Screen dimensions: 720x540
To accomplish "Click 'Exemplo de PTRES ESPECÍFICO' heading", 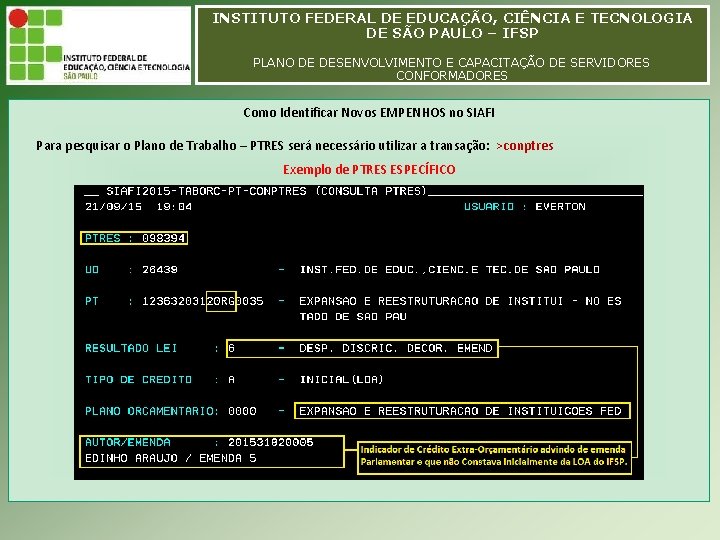I will point(369,169).
